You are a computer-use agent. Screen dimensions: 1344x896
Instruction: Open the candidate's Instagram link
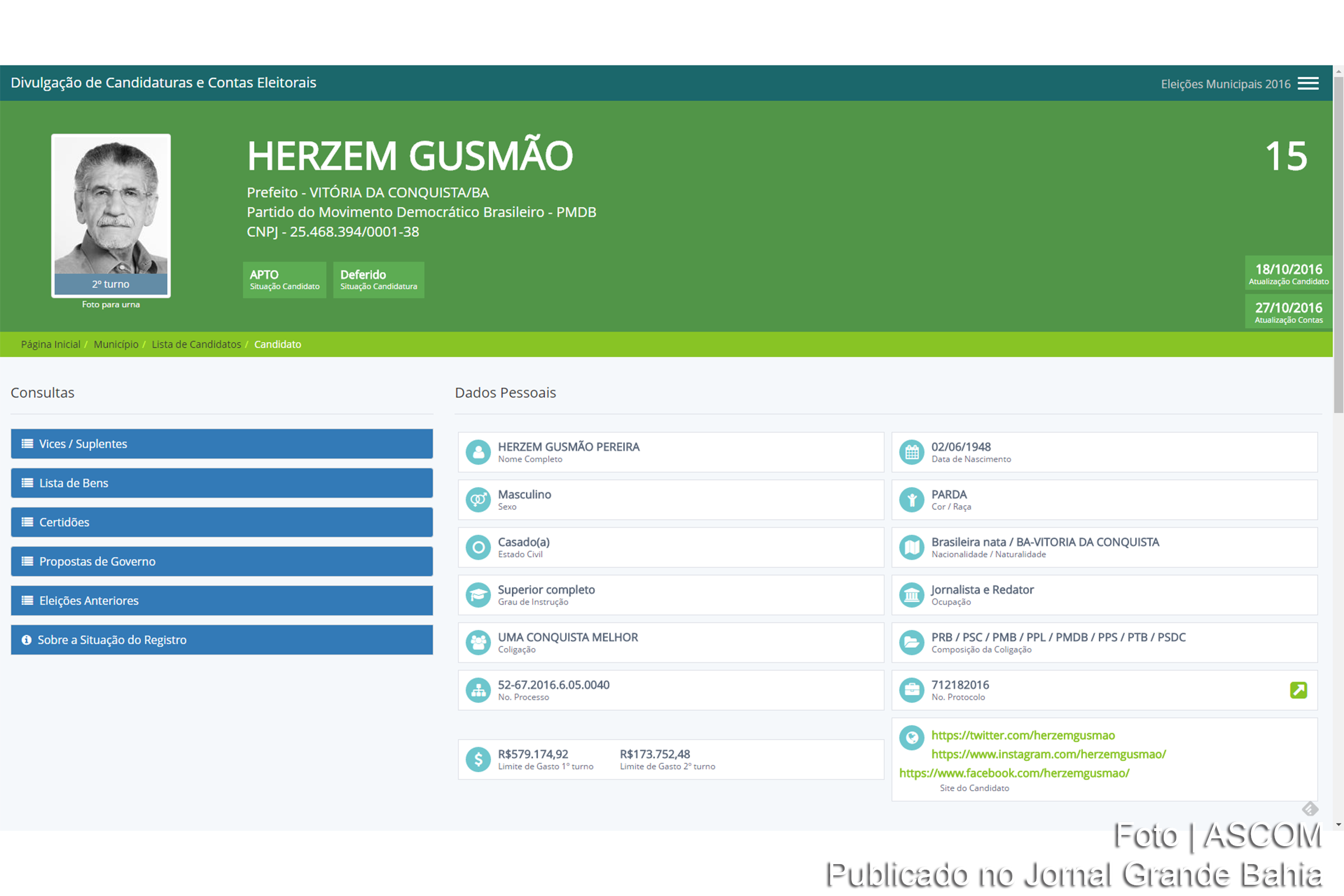pos(1048,754)
